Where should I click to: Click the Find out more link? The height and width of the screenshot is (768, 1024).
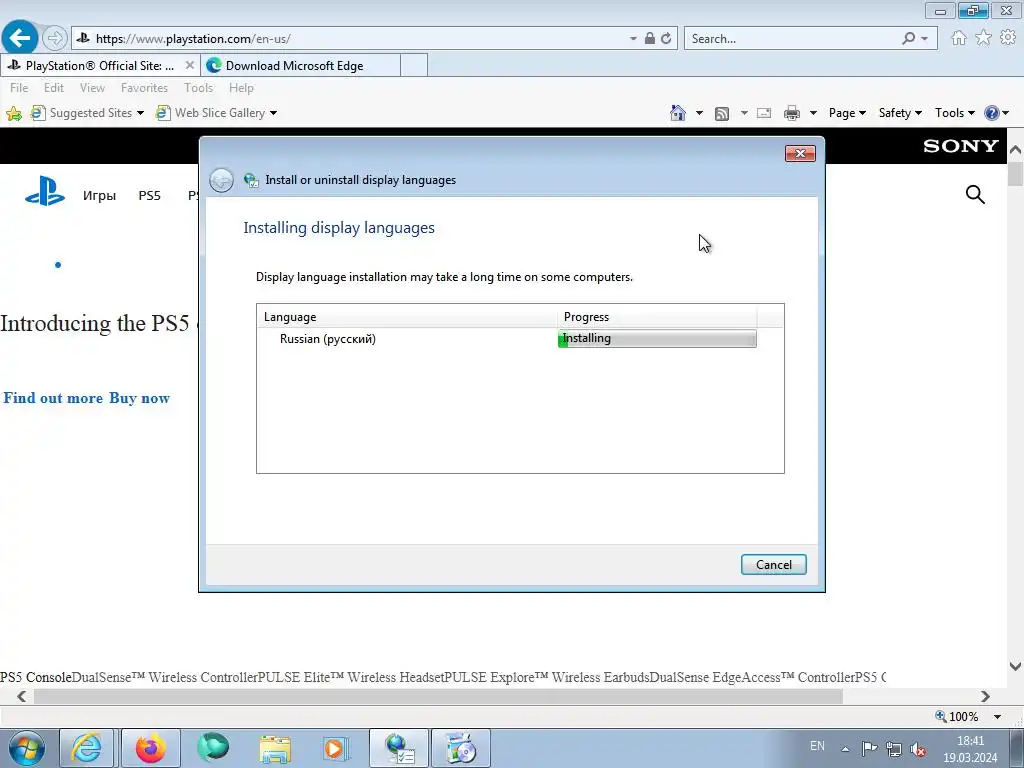click(53, 398)
